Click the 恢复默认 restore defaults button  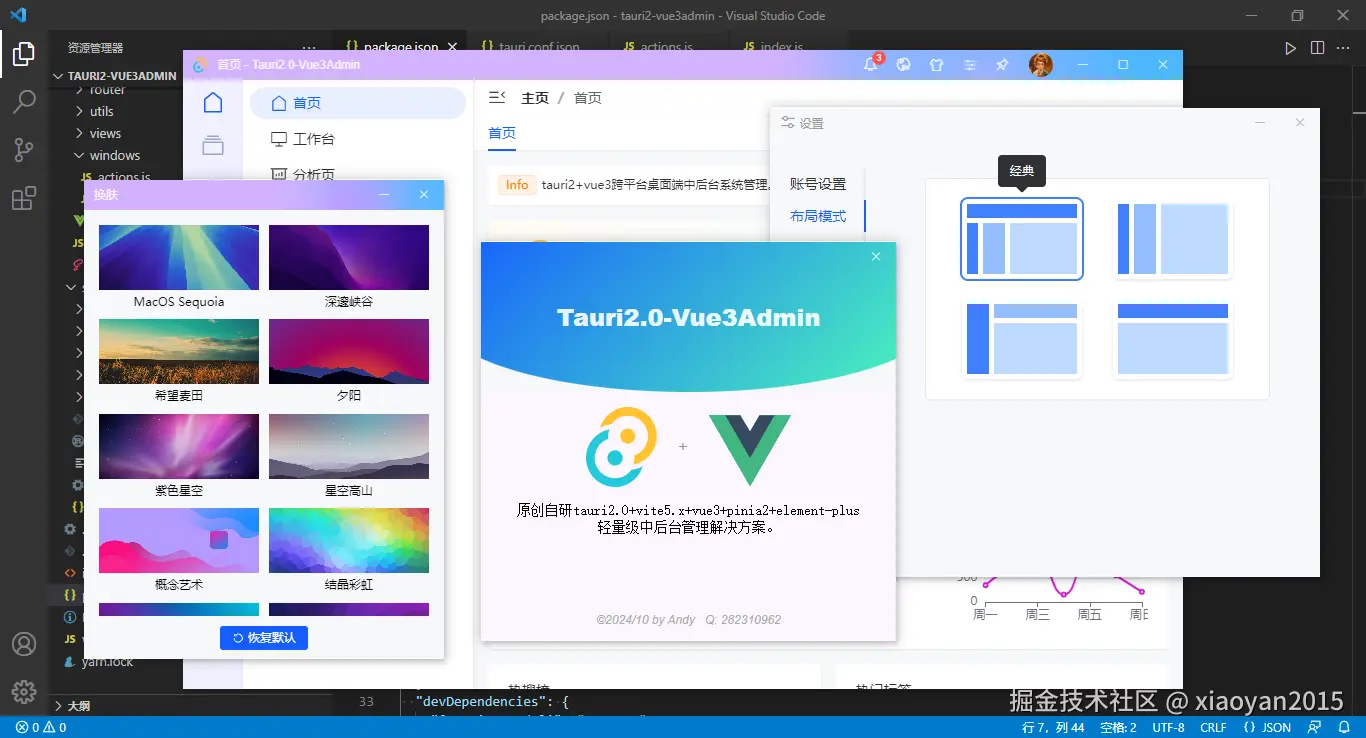pos(263,637)
